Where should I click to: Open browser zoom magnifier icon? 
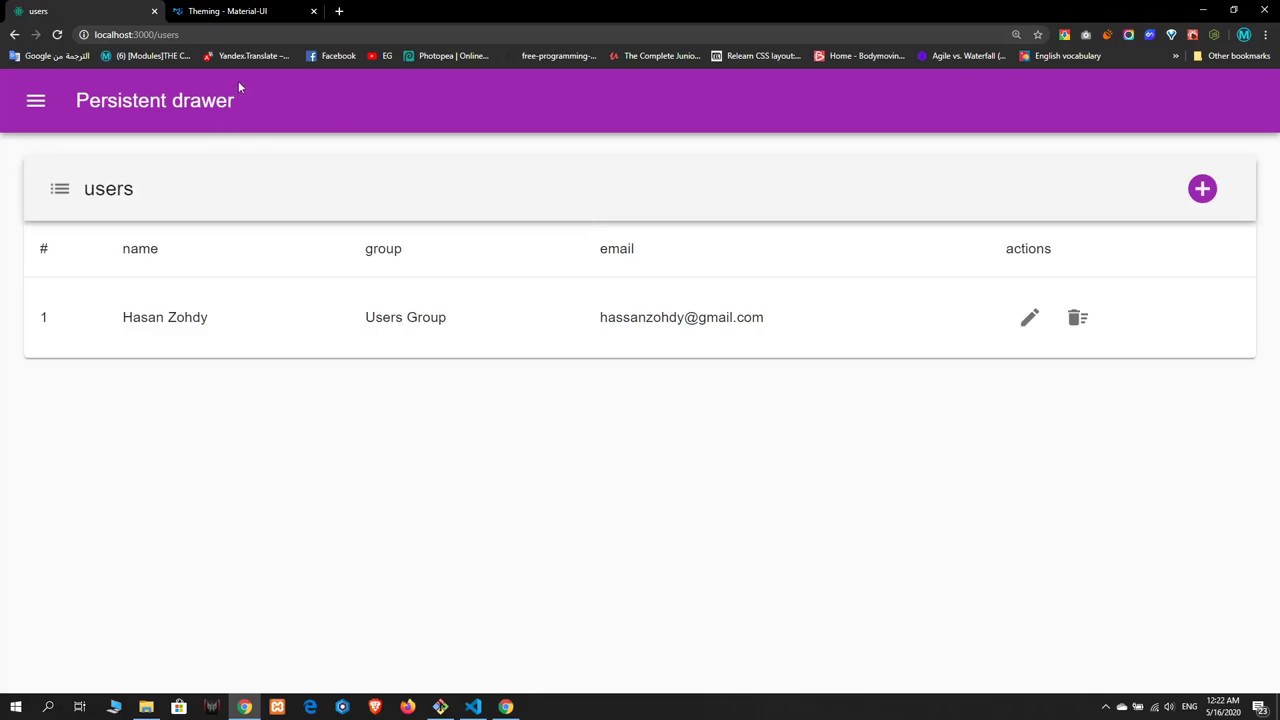pyautogui.click(x=1016, y=35)
